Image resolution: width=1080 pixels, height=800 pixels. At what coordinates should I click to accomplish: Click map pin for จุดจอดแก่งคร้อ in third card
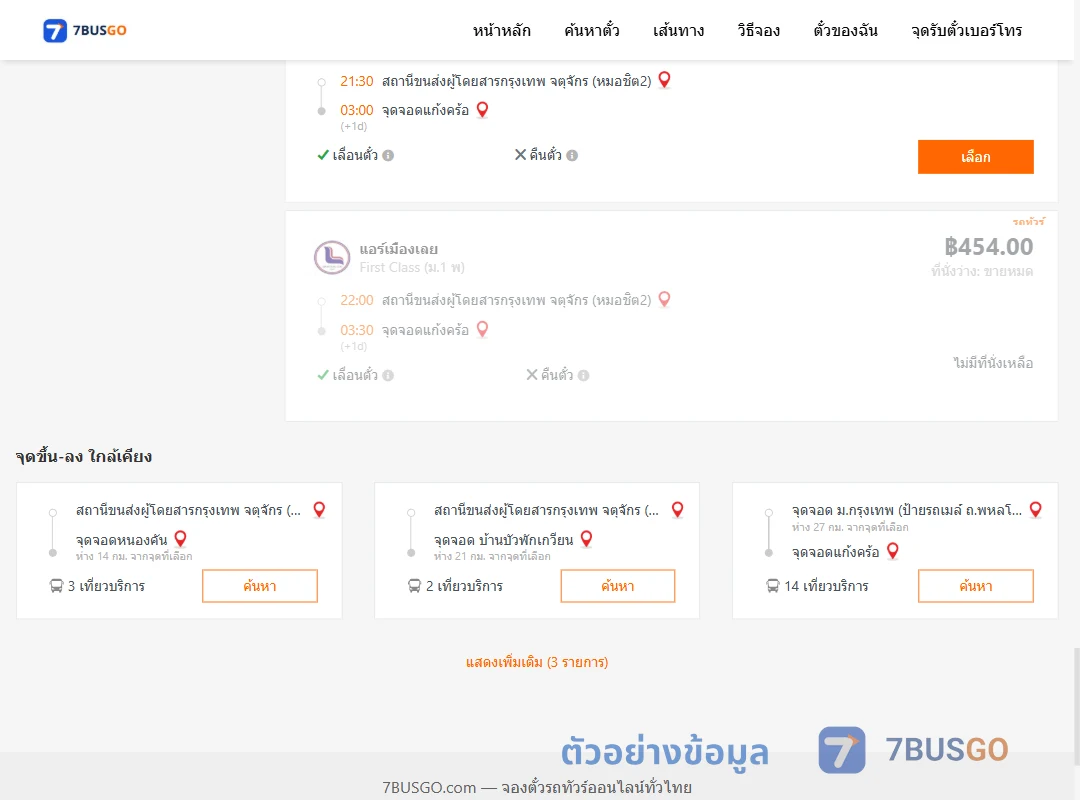pos(893,551)
